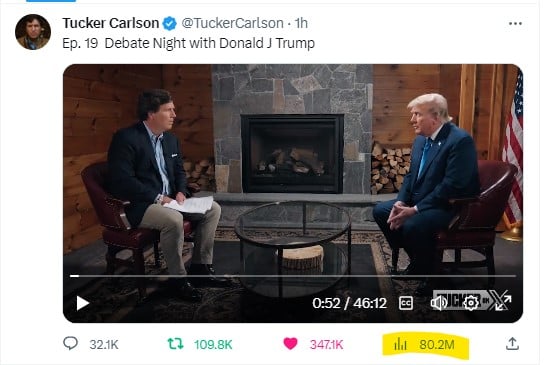Open the 1h timestamp permalink
The image size is (553, 365).
[x=301, y=23]
